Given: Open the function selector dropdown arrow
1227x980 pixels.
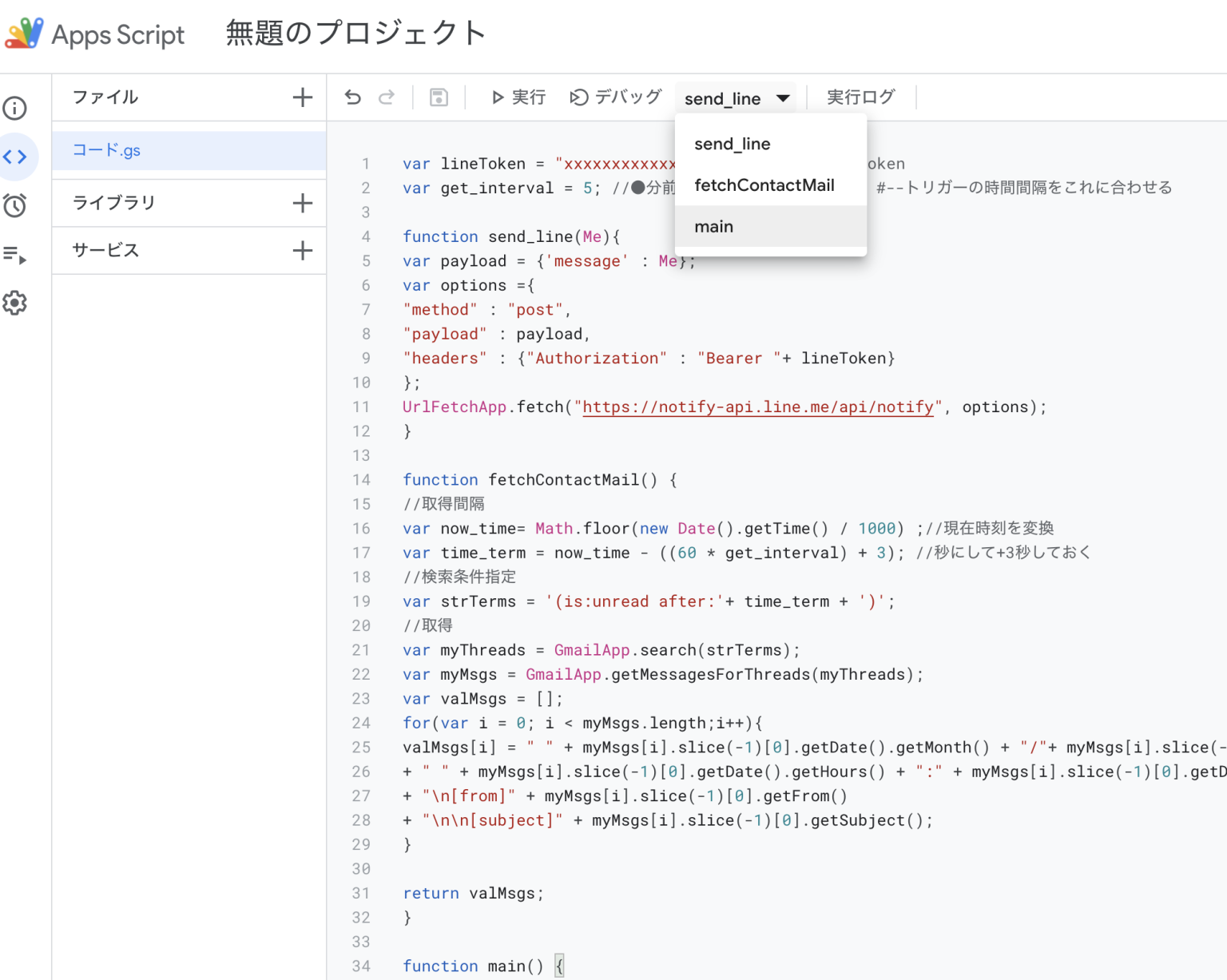Looking at the screenshot, I should point(781,97).
